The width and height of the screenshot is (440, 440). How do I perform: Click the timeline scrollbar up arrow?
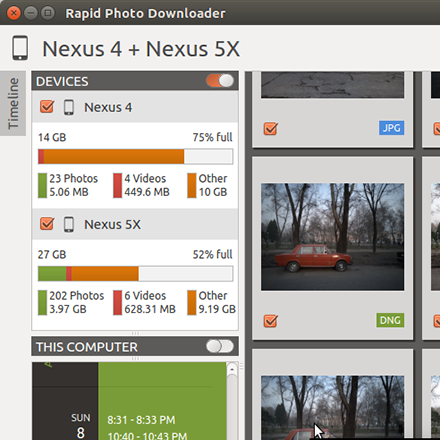point(232,370)
